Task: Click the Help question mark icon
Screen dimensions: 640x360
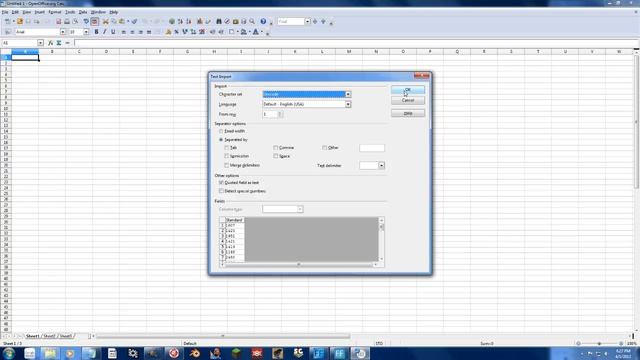Action: coord(263,21)
